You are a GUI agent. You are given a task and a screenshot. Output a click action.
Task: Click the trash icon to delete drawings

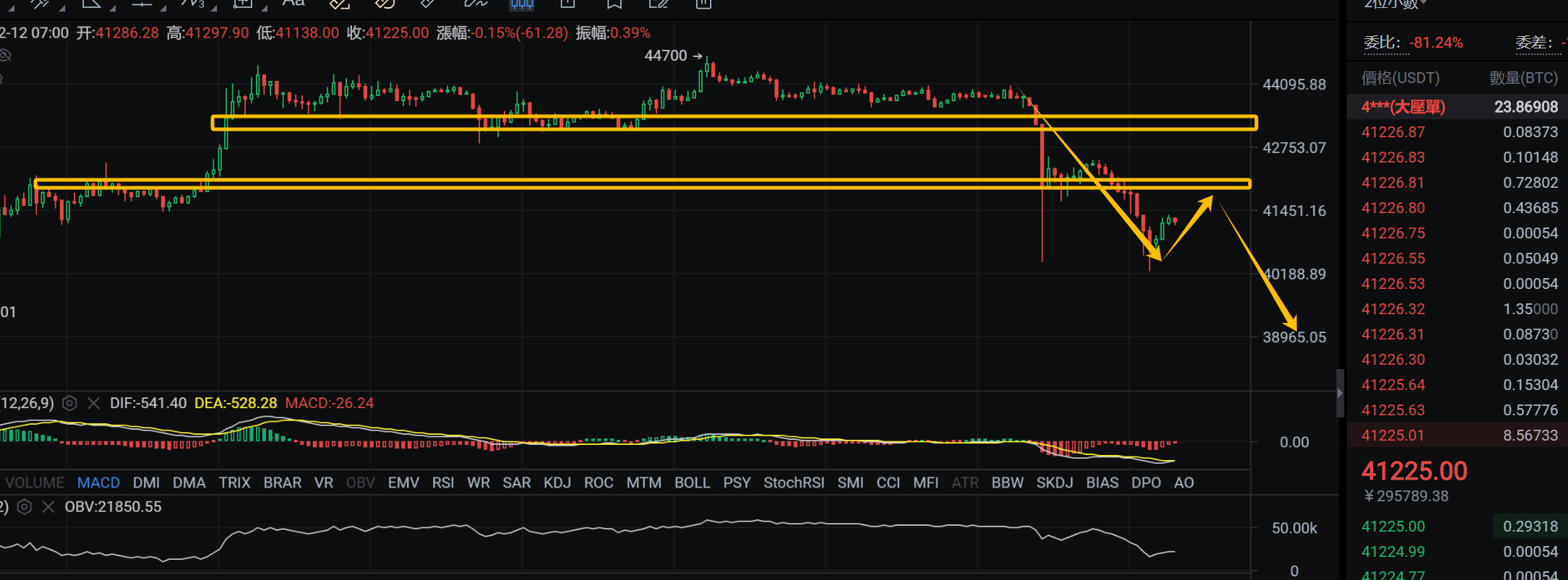pos(703,4)
